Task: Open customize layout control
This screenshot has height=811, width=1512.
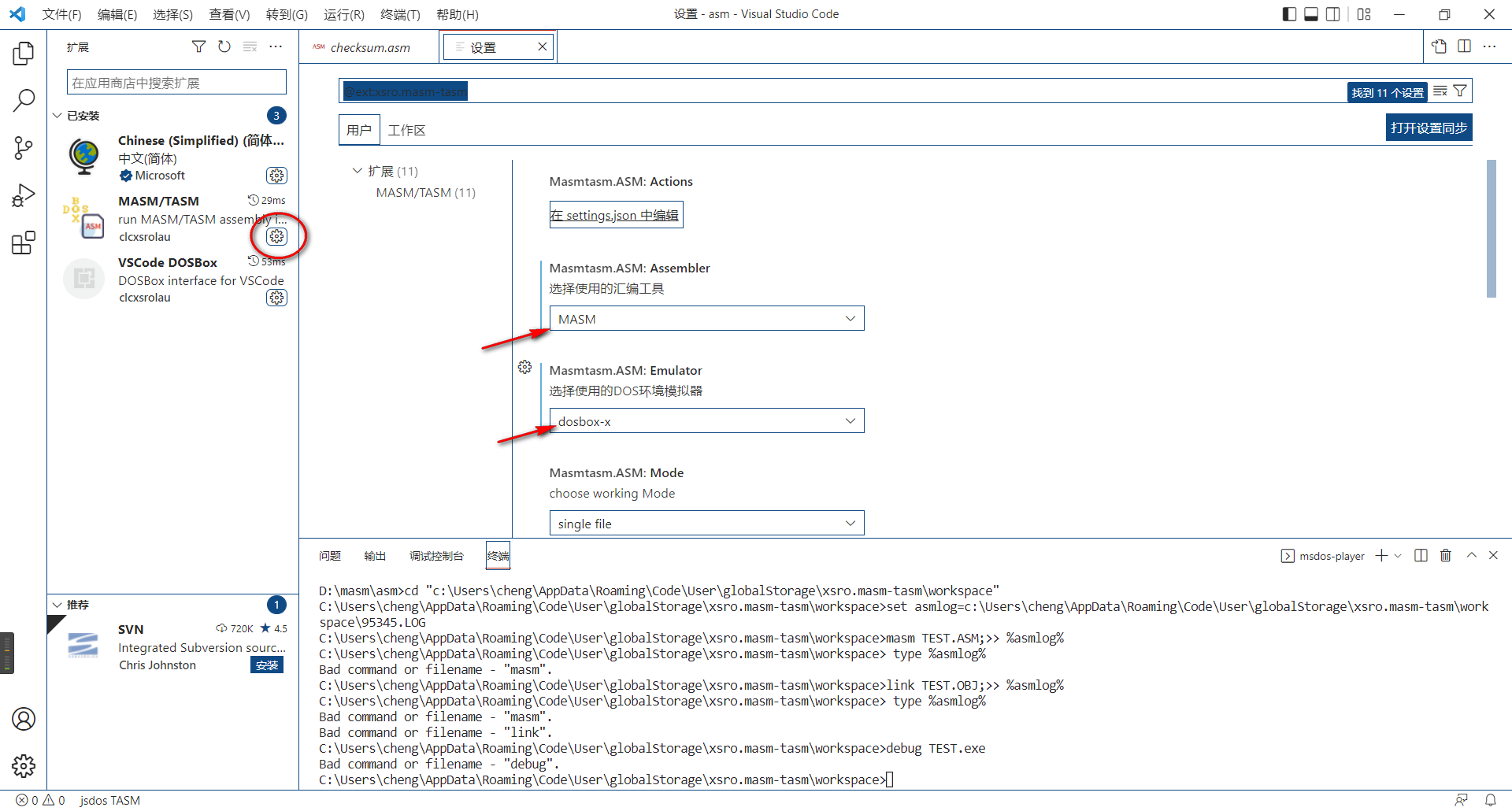Action: tap(1365, 14)
